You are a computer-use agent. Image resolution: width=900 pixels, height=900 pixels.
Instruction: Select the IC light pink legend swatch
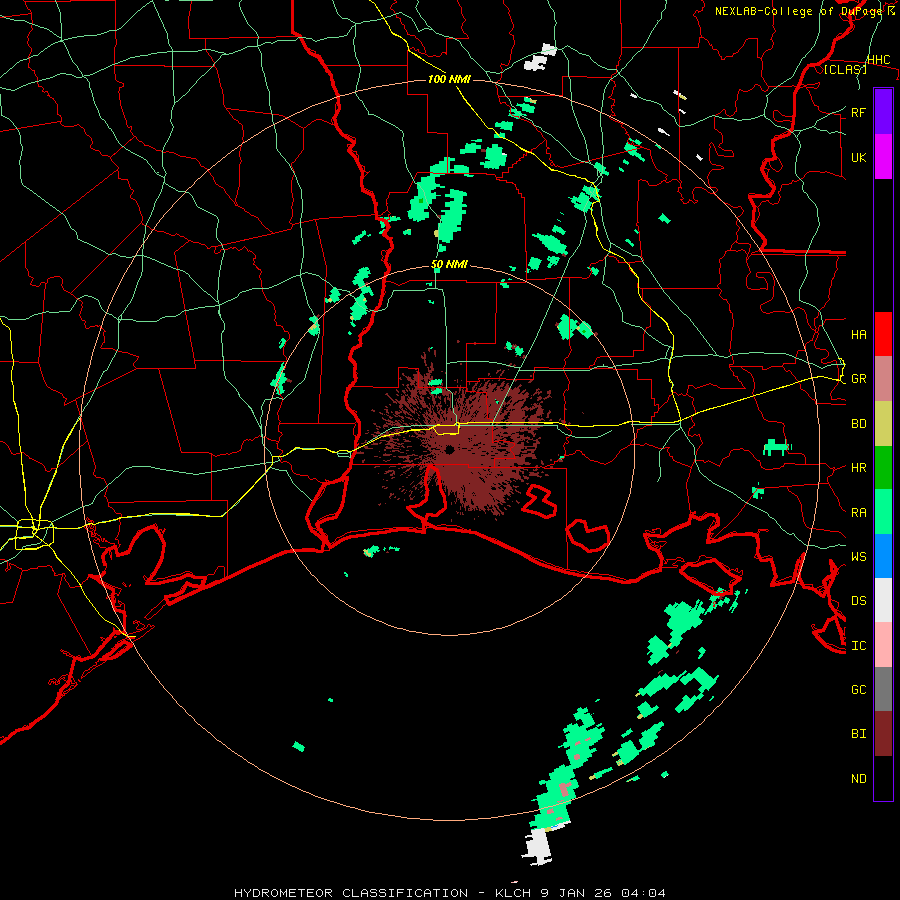(x=883, y=645)
